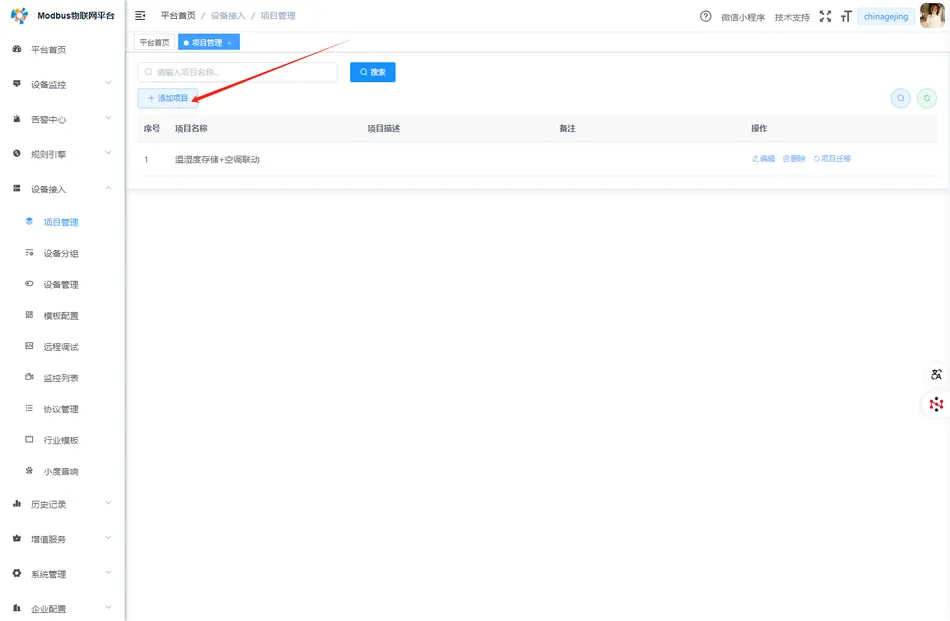Open search with the blue circular magnifier icon
Screen dimensions: 950x621
[899, 98]
